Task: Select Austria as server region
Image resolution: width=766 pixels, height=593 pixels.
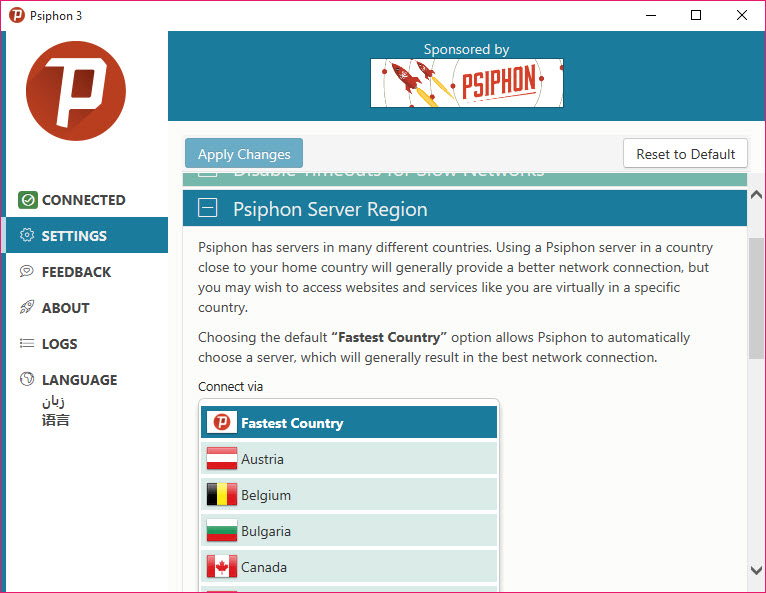Action: [x=349, y=458]
